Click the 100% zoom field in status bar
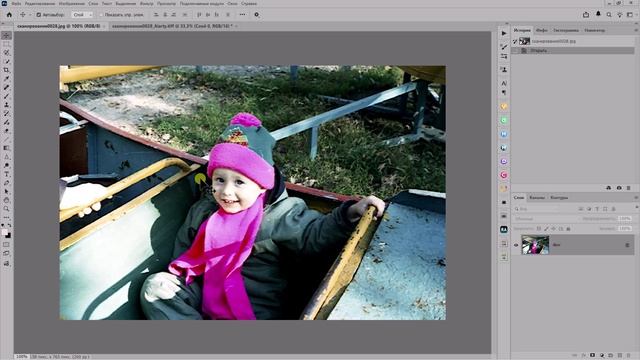The image size is (640, 360). tap(21, 357)
